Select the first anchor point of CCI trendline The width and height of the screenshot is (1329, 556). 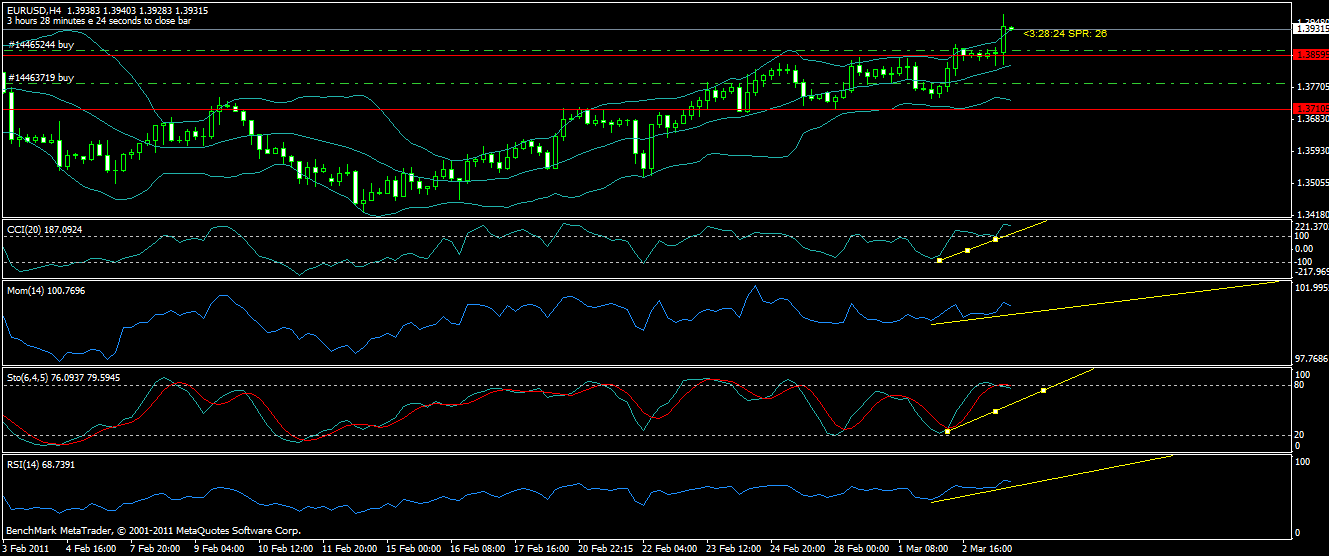[x=939, y=260]
